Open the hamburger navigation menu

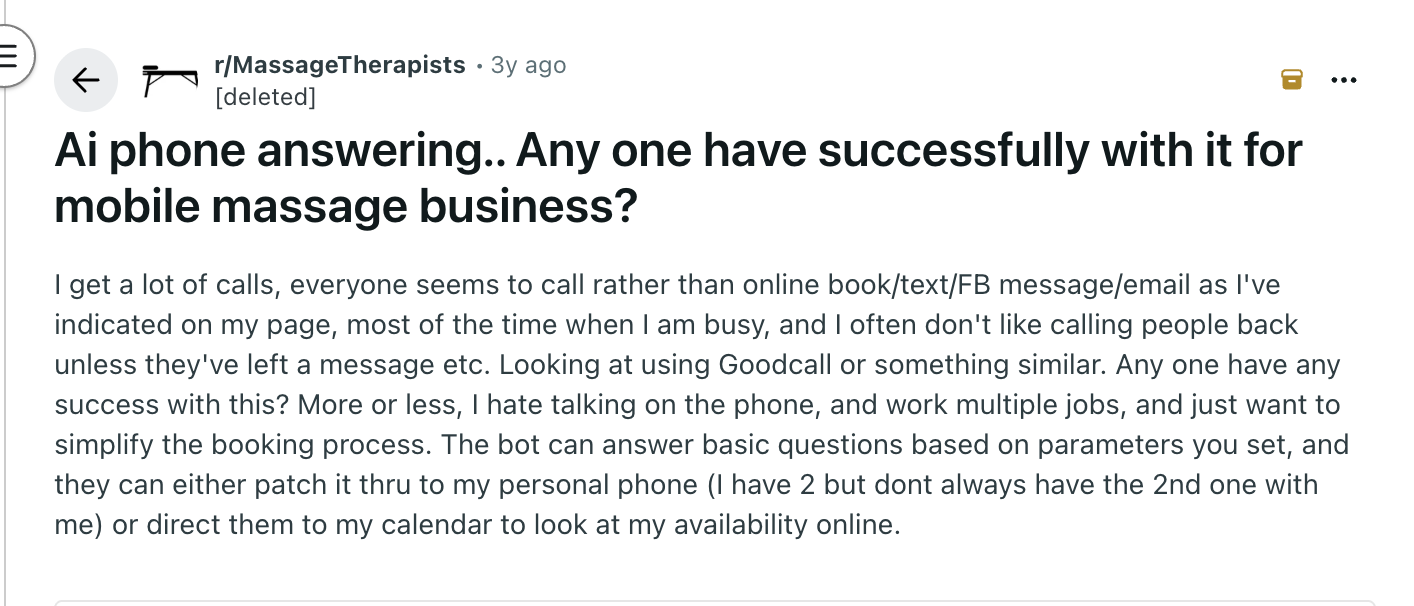click(x=8, y=56)
